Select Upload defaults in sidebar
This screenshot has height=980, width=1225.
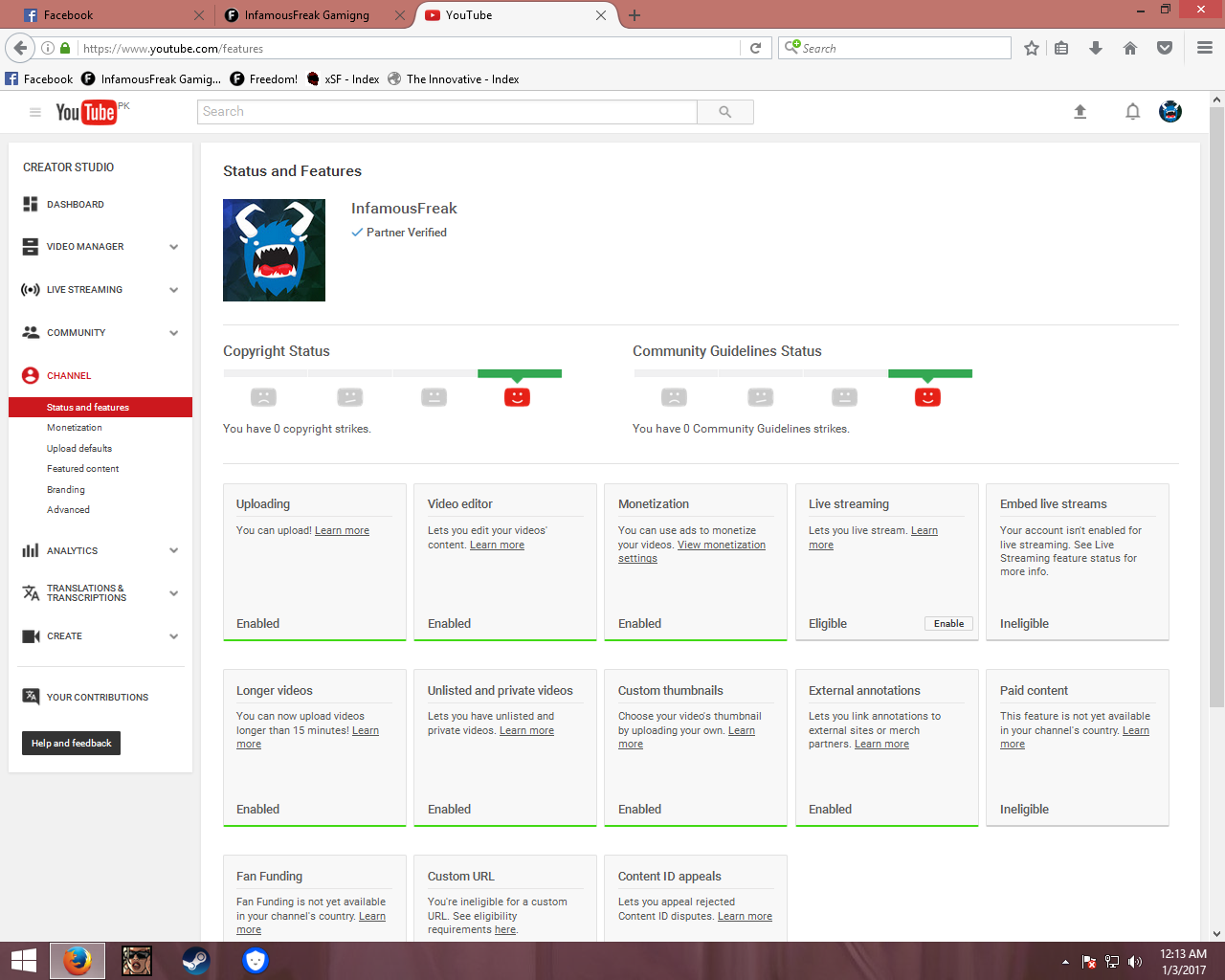click(x=79, y=448)
